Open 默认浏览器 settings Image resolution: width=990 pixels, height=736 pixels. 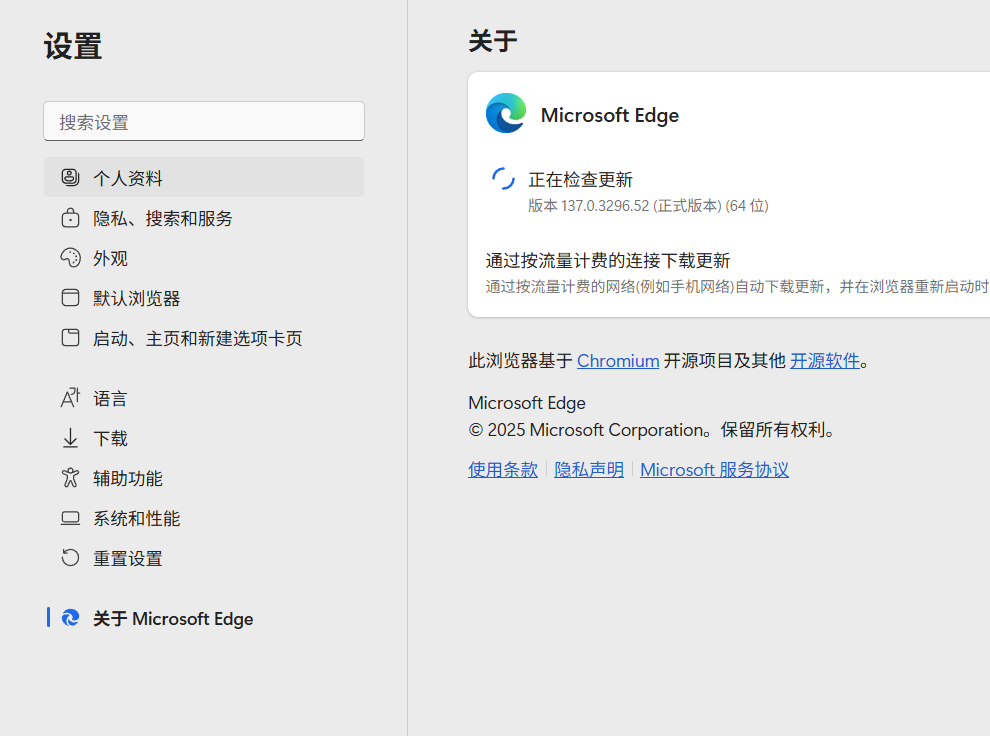[204, 298]
